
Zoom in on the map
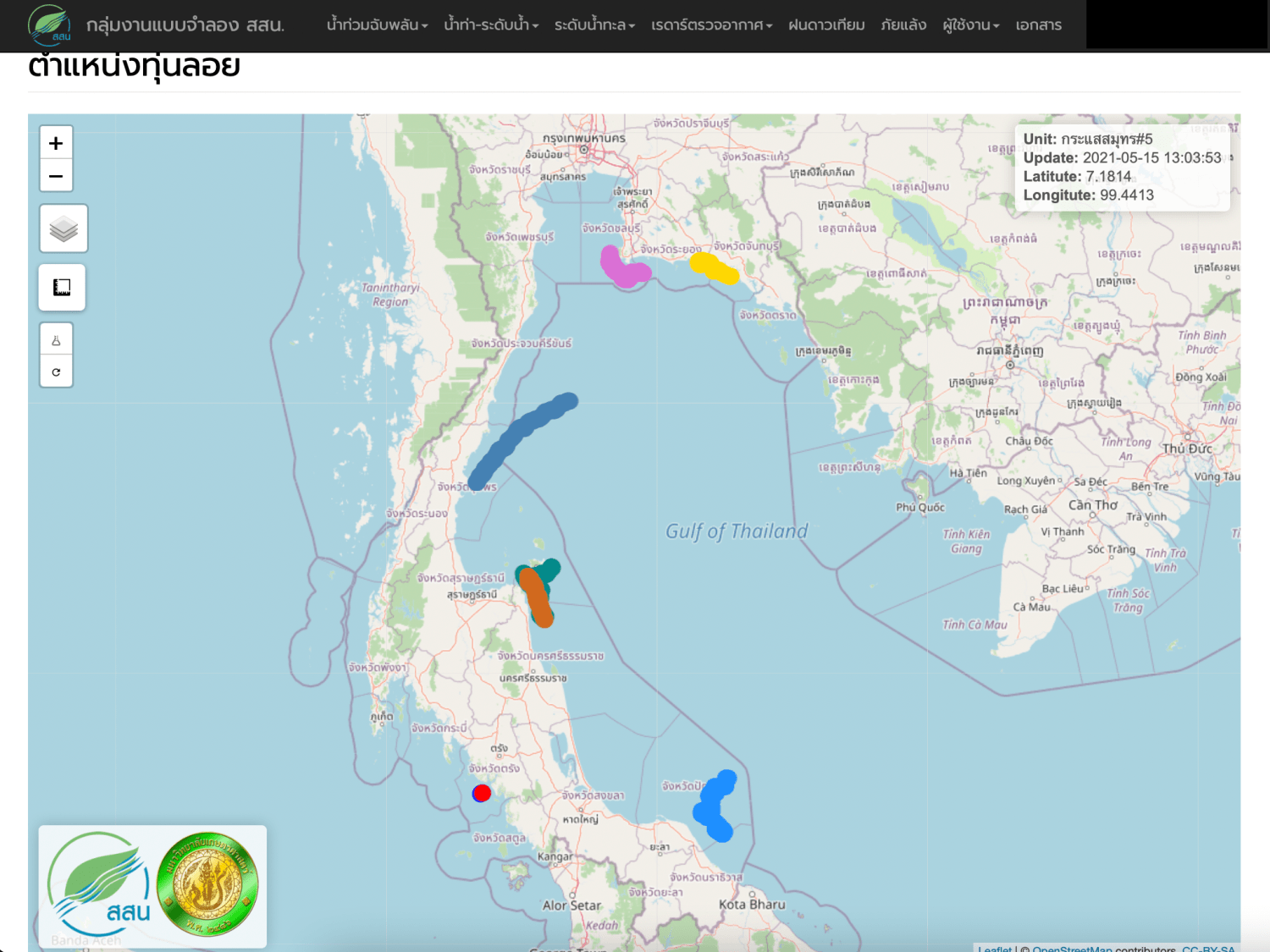click(56, 143)
